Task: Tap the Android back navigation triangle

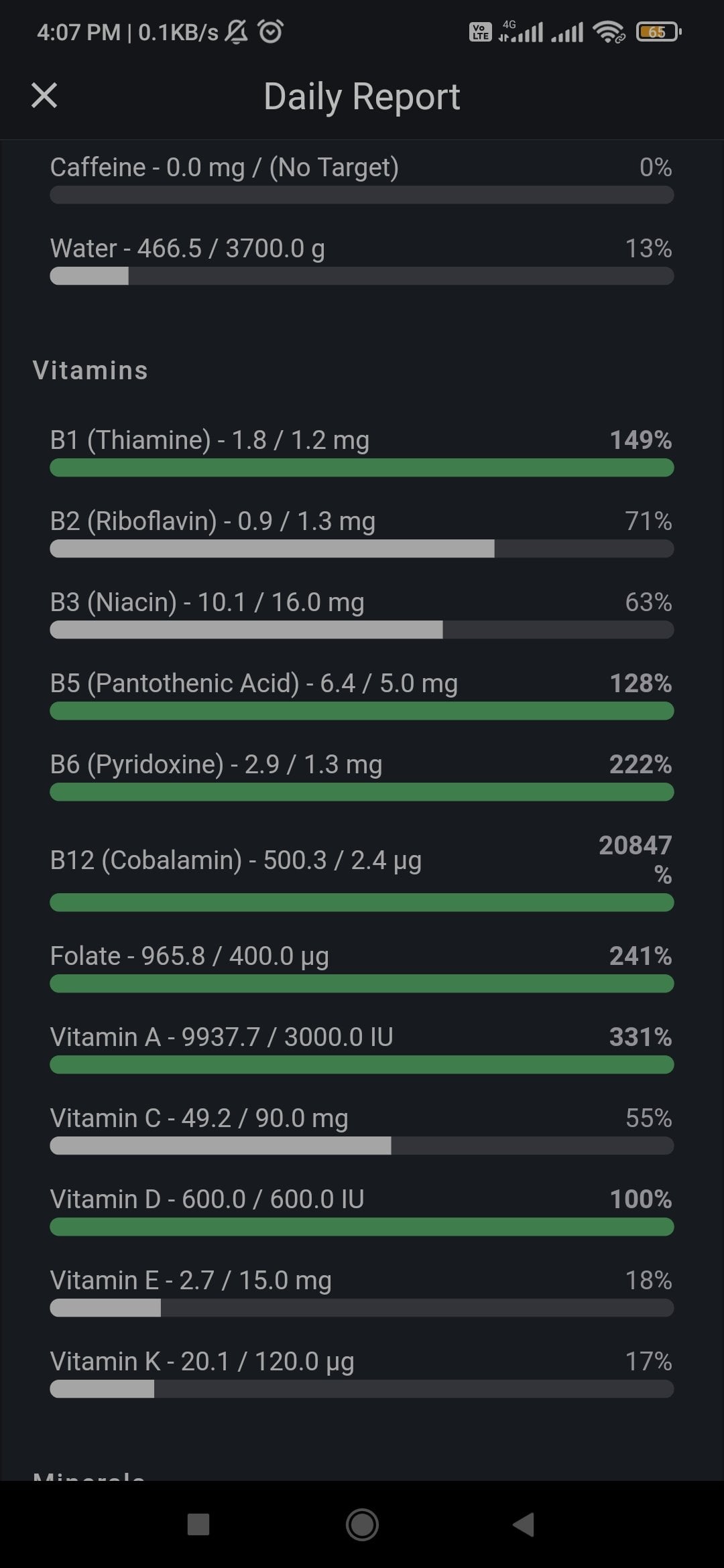Action: click(x=524, y=1524)
